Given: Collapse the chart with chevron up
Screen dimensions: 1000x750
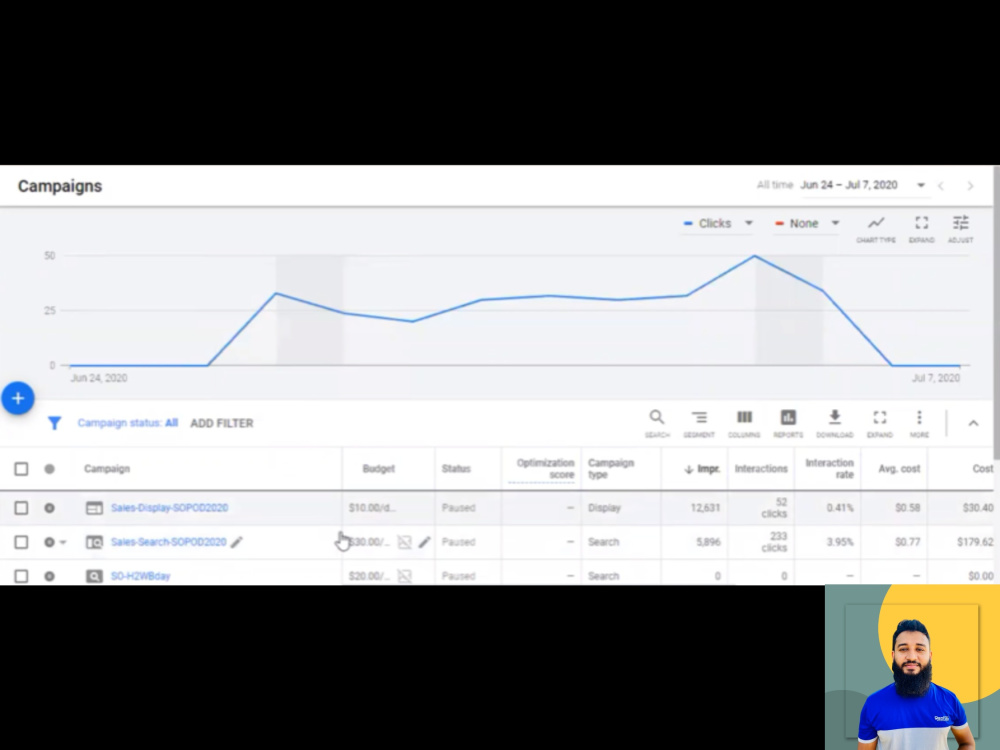Looking at the screenshot, I should click(x=973, y=423).
